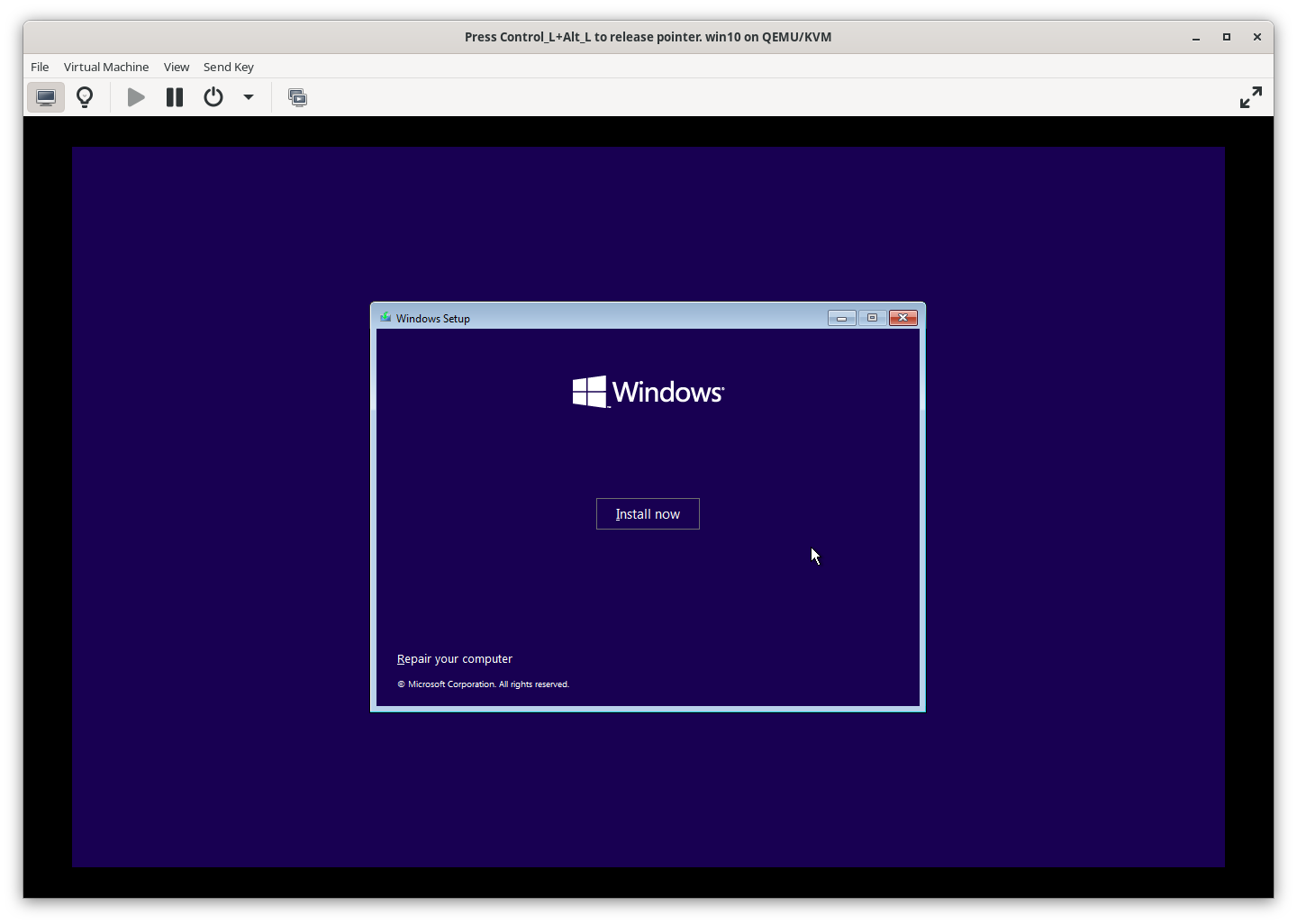Viewport: 1297px width, 924px height.
Task: Open the Send Key menu
Action: pos(229,67)
